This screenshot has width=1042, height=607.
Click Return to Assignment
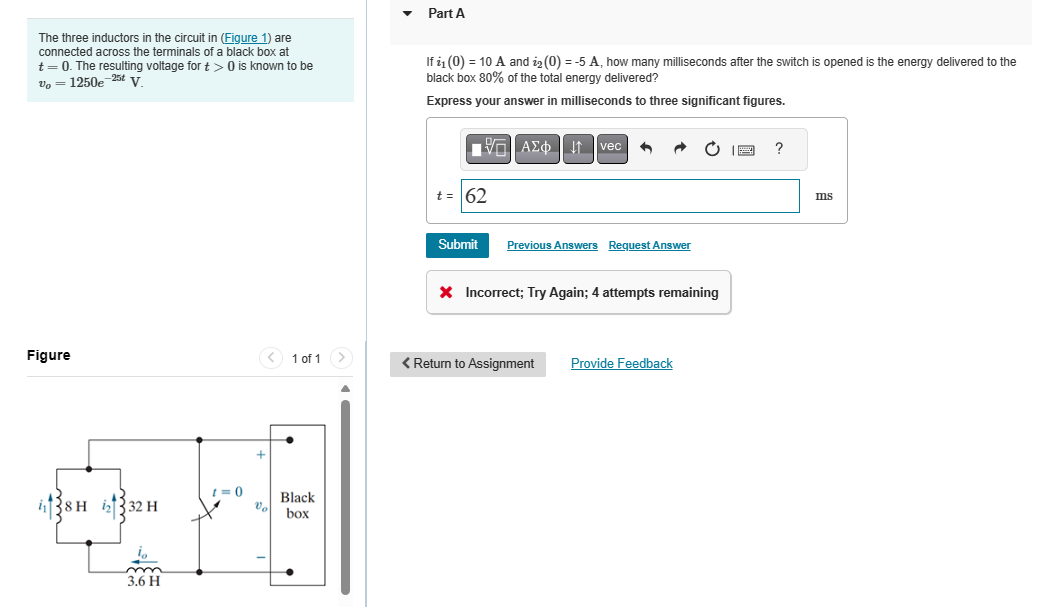(x=467, y=363)
